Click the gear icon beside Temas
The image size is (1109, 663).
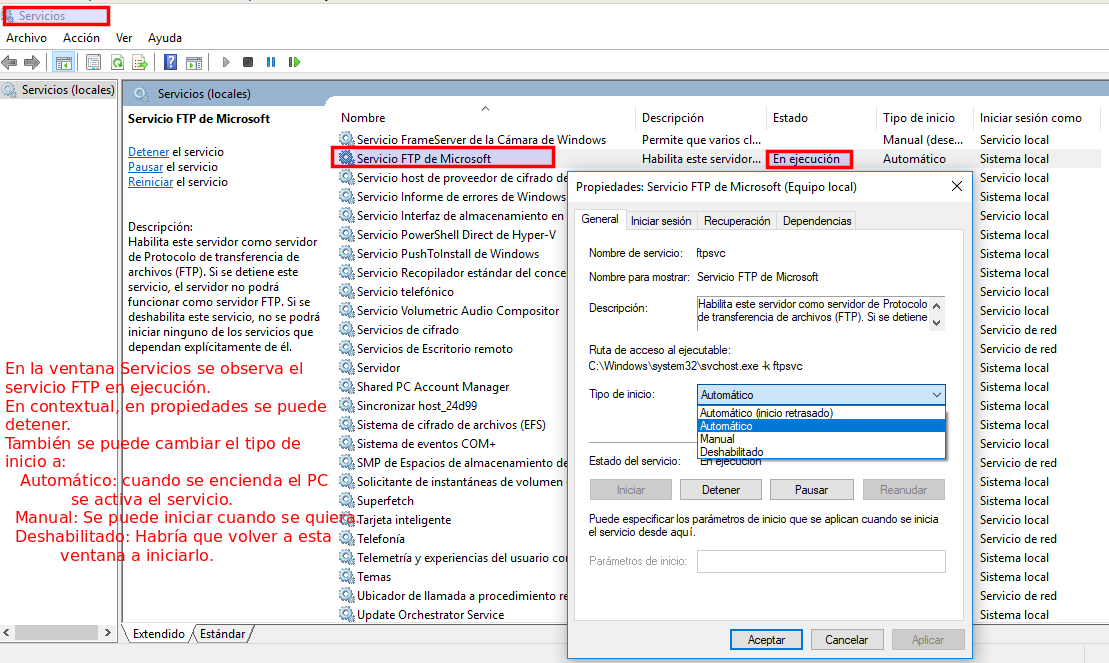point(347,576)
